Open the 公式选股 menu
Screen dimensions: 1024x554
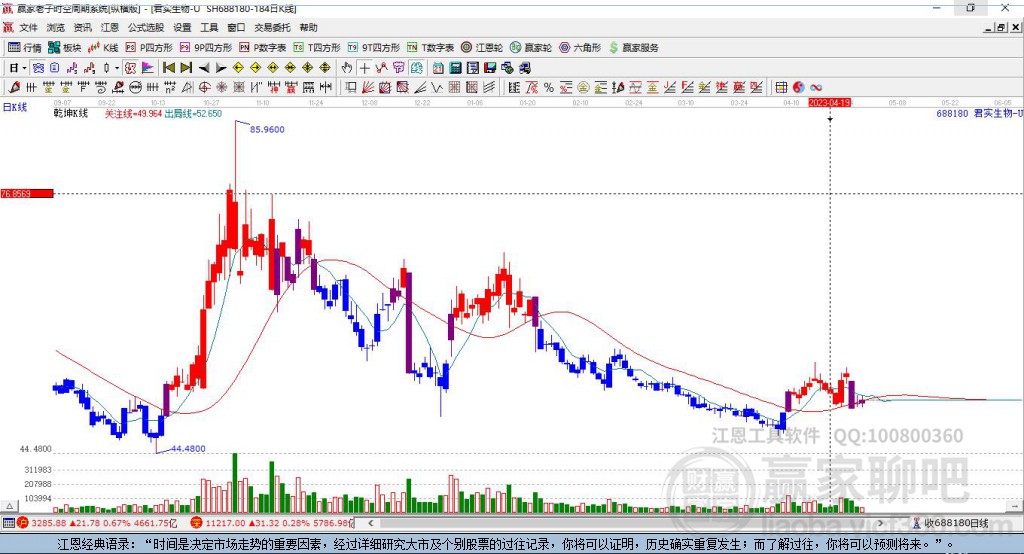click(146, 27)
